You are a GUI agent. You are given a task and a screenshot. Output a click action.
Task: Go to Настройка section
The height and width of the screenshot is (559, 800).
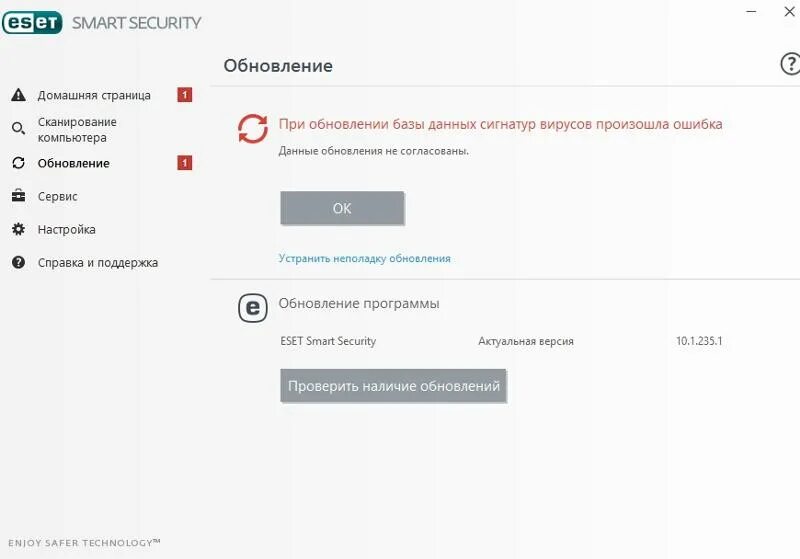66,230
